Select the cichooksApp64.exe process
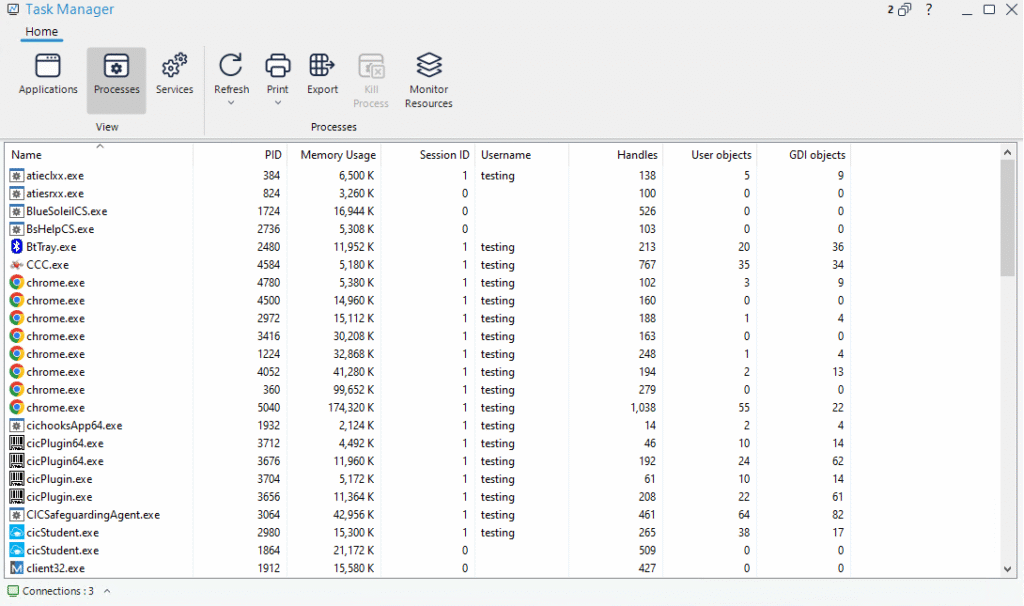The image size is (1024, 606). [428, 425]
